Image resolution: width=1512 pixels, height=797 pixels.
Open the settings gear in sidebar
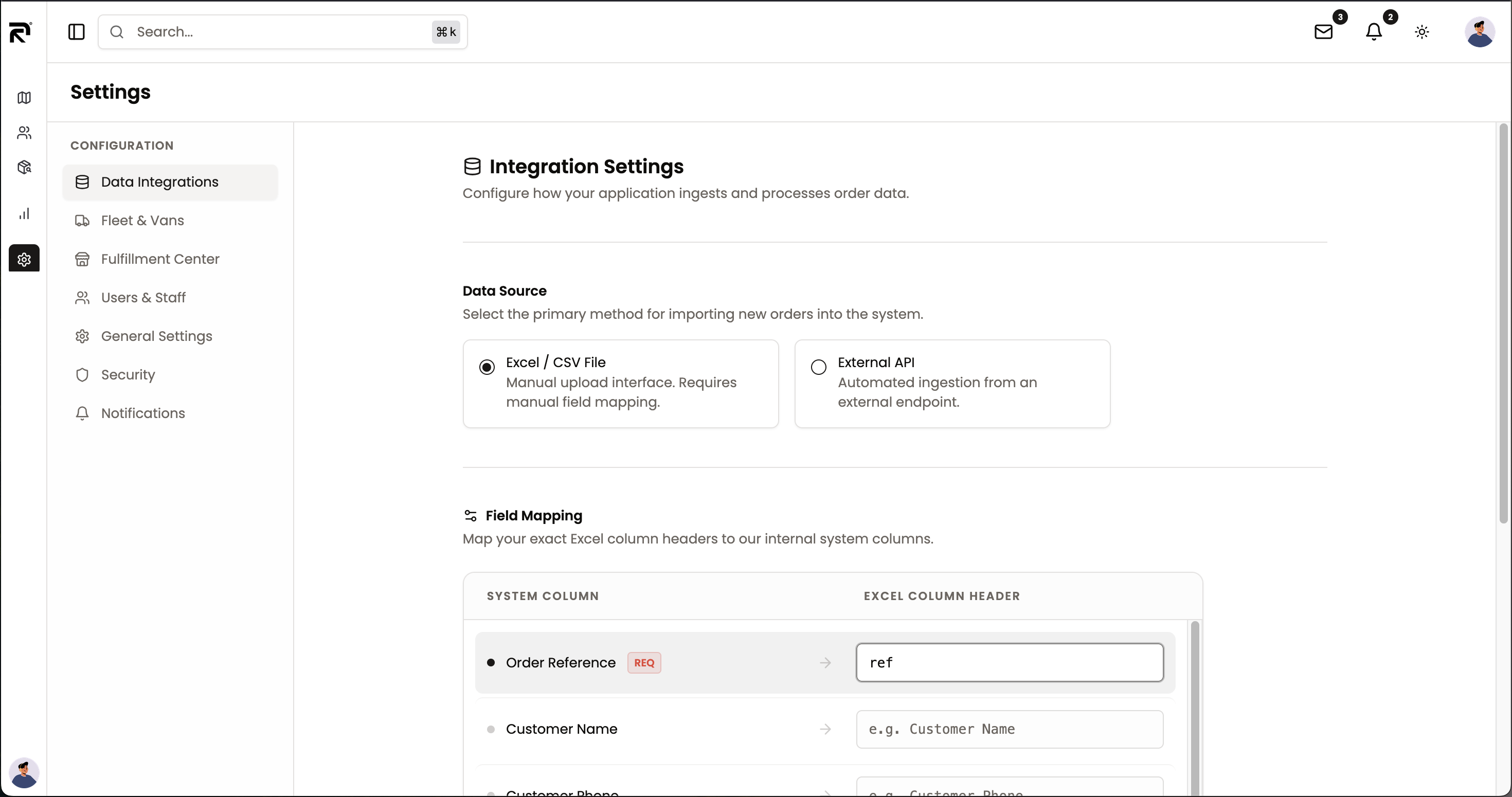(x=24, y=258)
